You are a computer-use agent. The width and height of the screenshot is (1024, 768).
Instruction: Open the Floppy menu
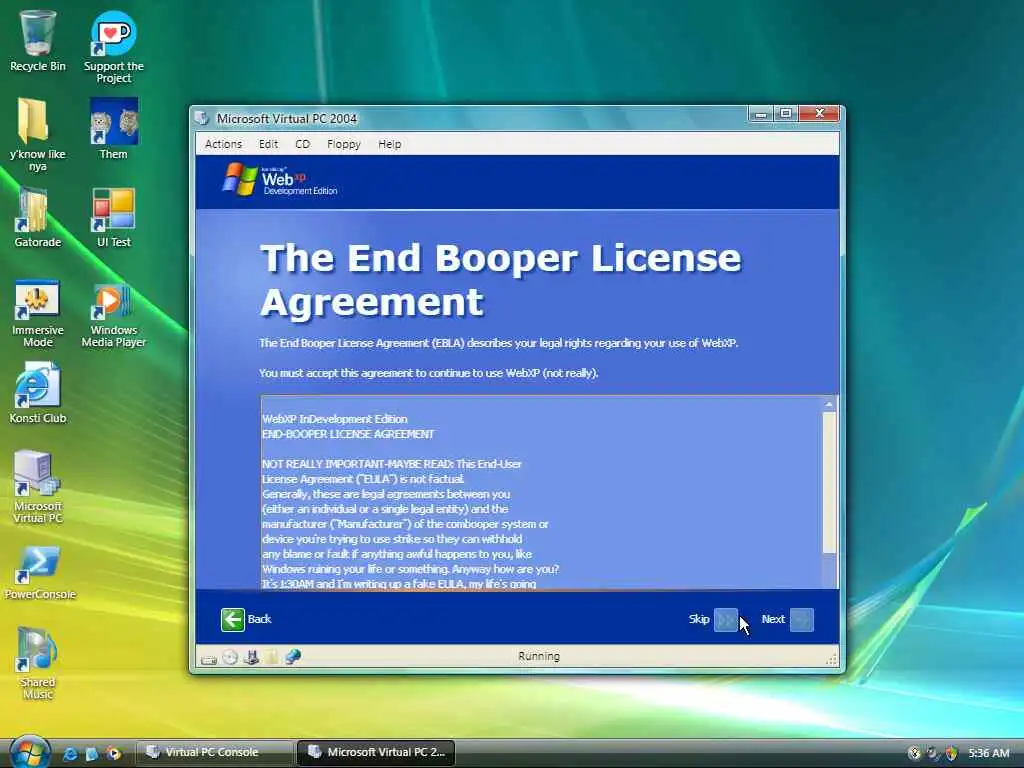point(344,144)
